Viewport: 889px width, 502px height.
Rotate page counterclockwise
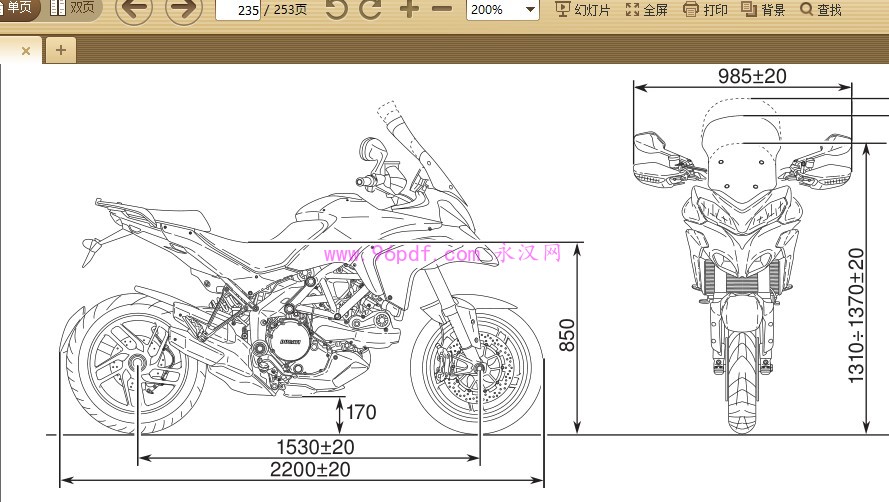pos(336,9)
